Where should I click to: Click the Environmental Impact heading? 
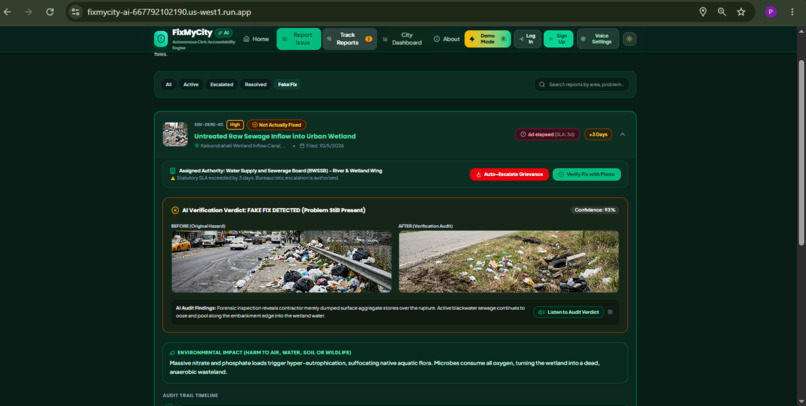(x=264, y=353)
